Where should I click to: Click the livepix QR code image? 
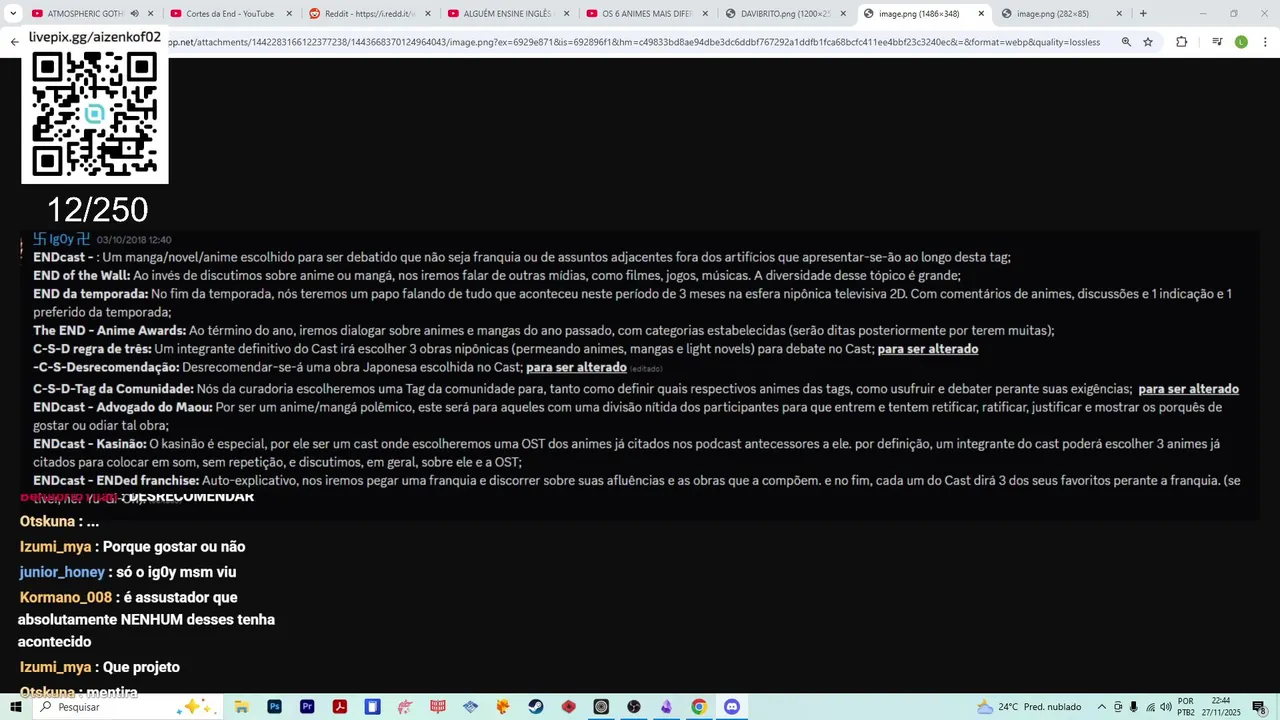[x=95, y=115]
